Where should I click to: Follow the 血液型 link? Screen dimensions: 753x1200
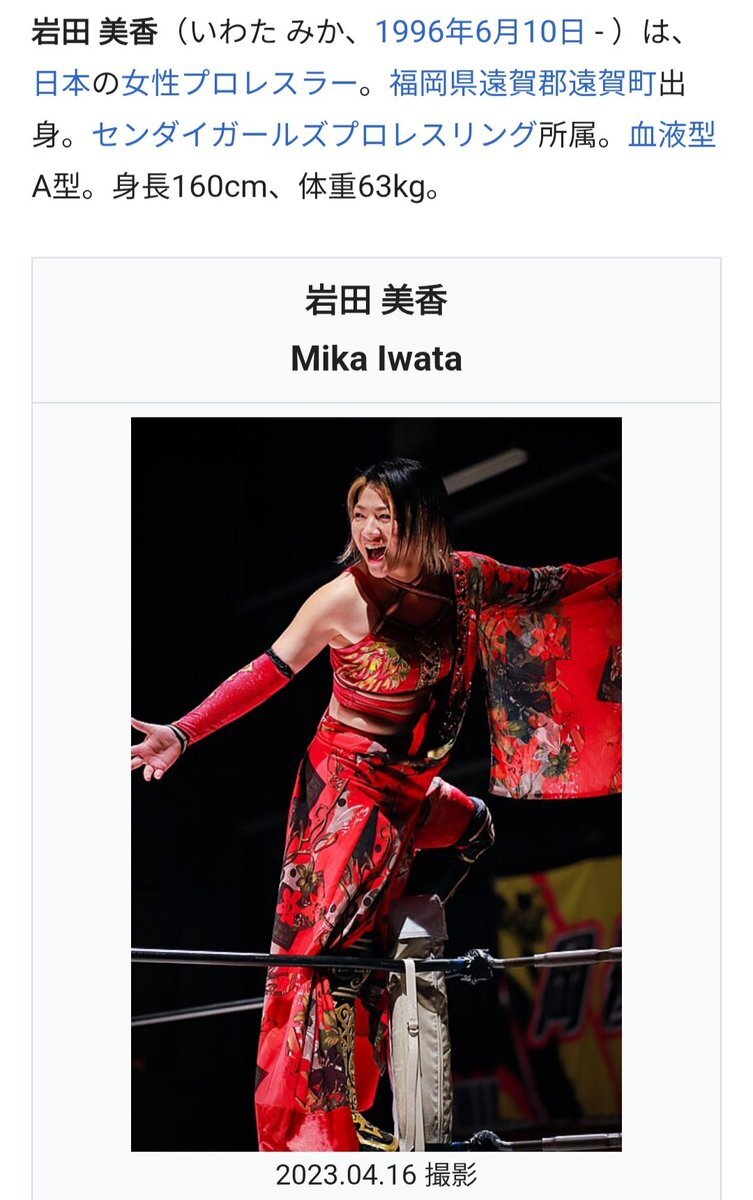click(672, 135)
